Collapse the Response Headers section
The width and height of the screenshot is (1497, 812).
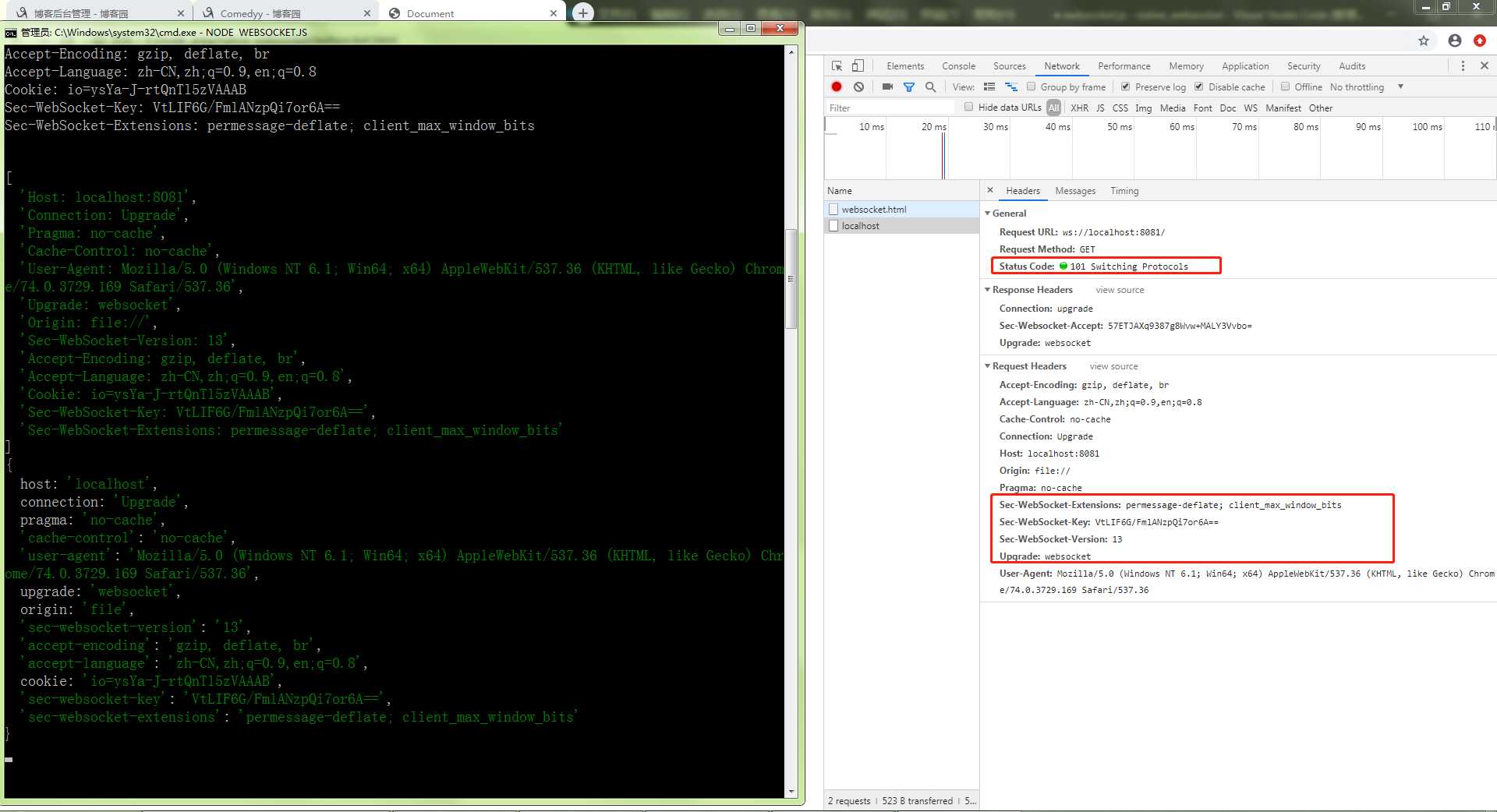pyautogui.click(x=987, y=289)
